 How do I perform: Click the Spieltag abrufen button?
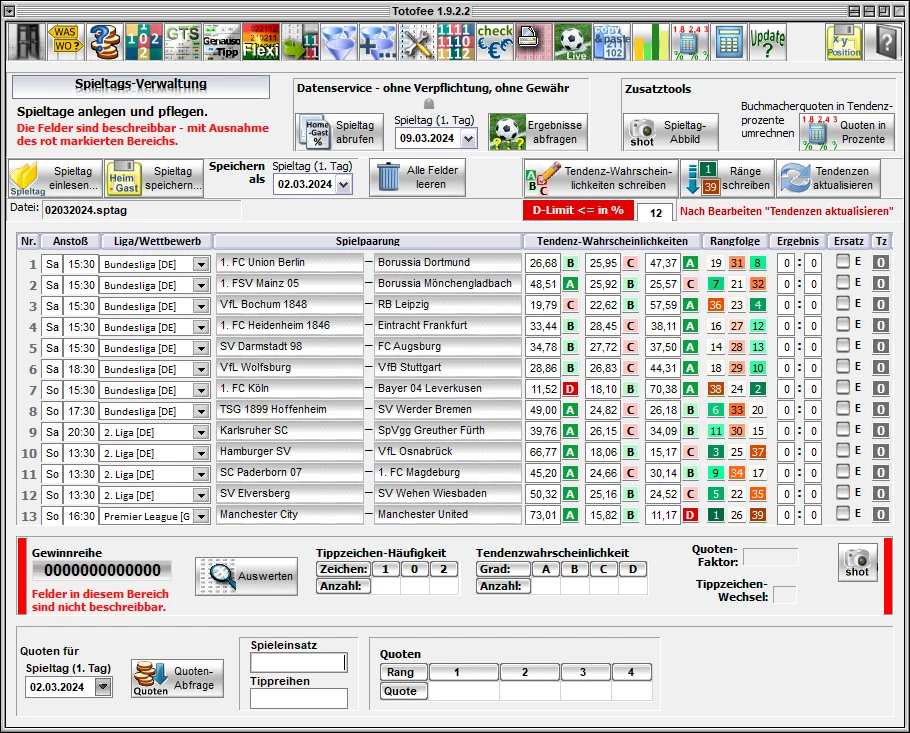(x=340, y=132)
